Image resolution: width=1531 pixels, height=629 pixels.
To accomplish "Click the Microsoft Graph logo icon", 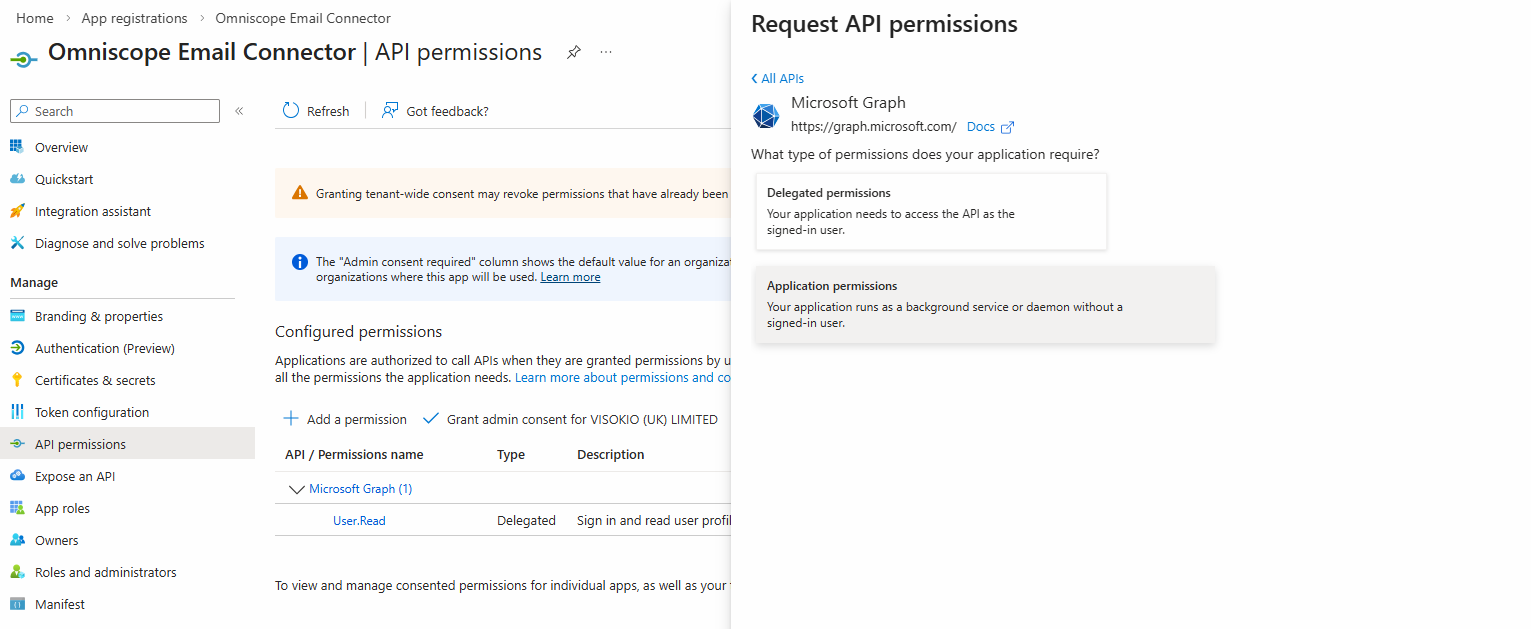I will point(766,116).
